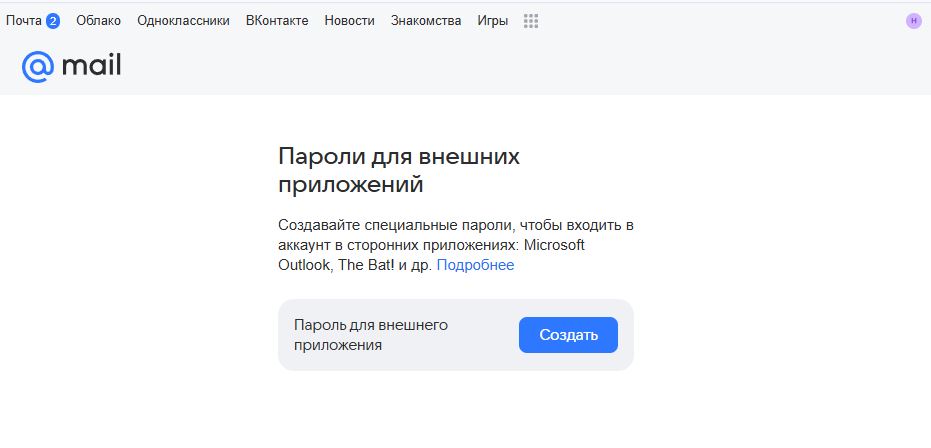Click the @mail logo
This screenshot has height=448, width=931.
[x=71, y=66]
